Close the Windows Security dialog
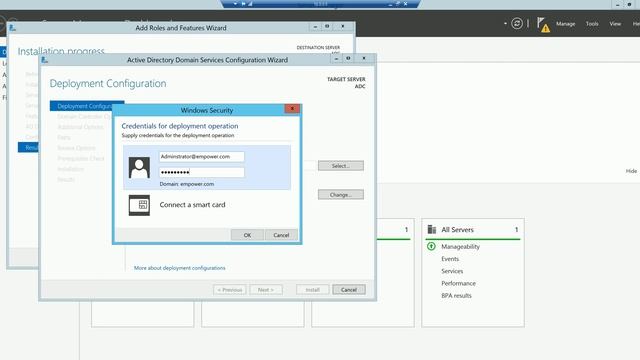Image resolution: width=640 pixels, height=360 pixels. point(292,109)
